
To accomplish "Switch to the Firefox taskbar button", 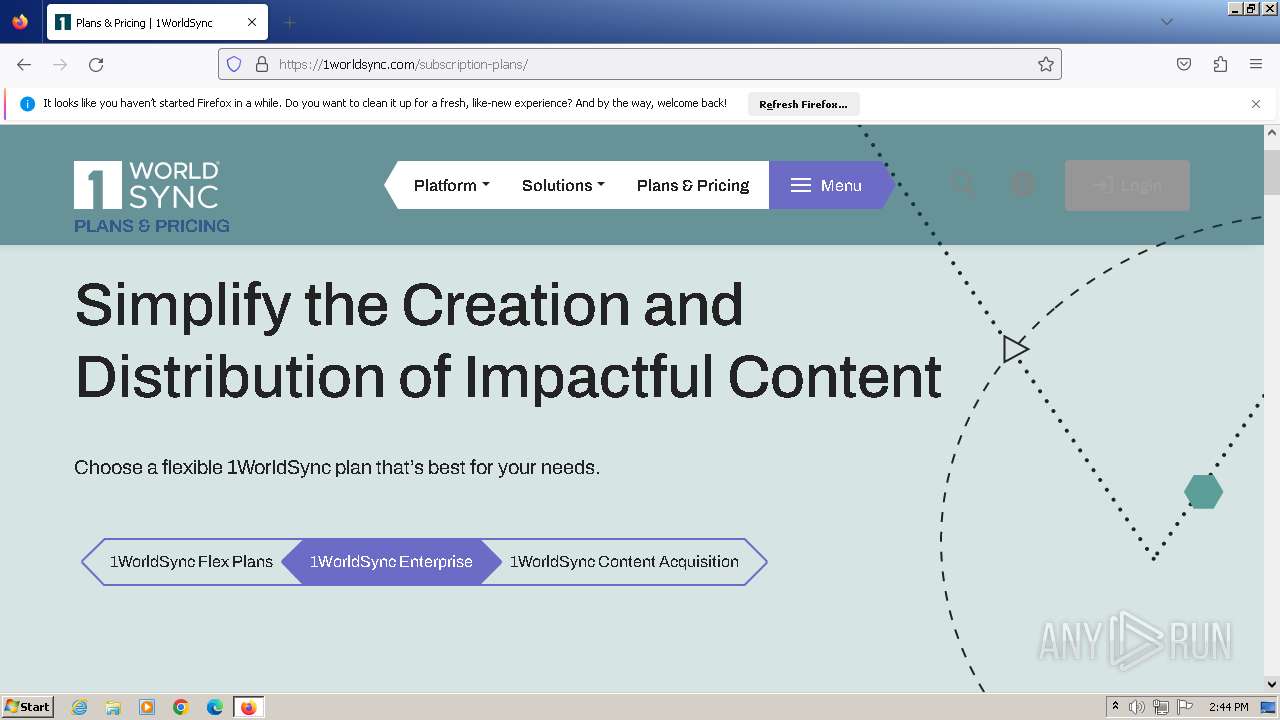I will (x=248, y=707).
